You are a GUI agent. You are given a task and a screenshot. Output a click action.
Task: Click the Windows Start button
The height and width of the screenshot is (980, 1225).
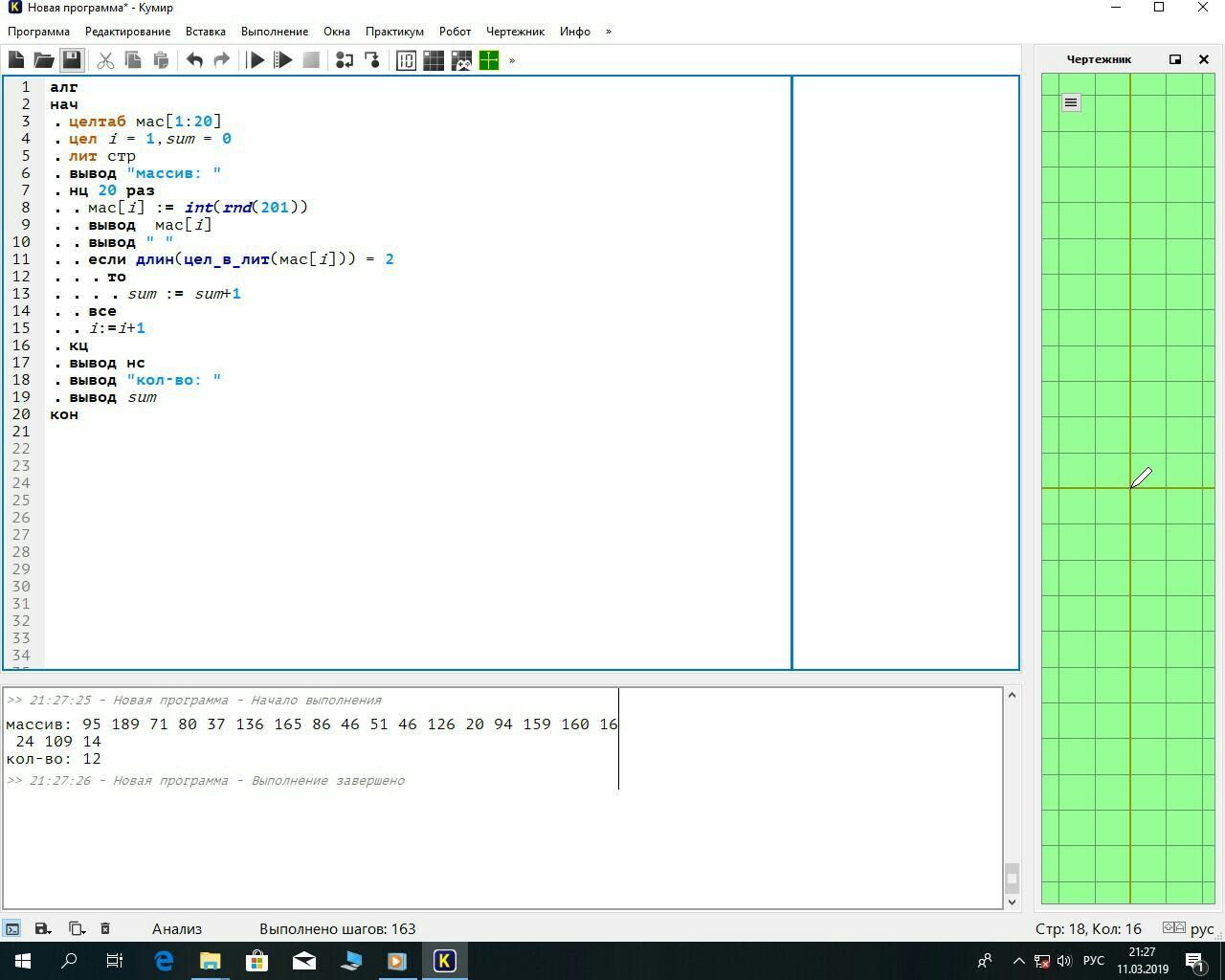click(x=23, y=961)
